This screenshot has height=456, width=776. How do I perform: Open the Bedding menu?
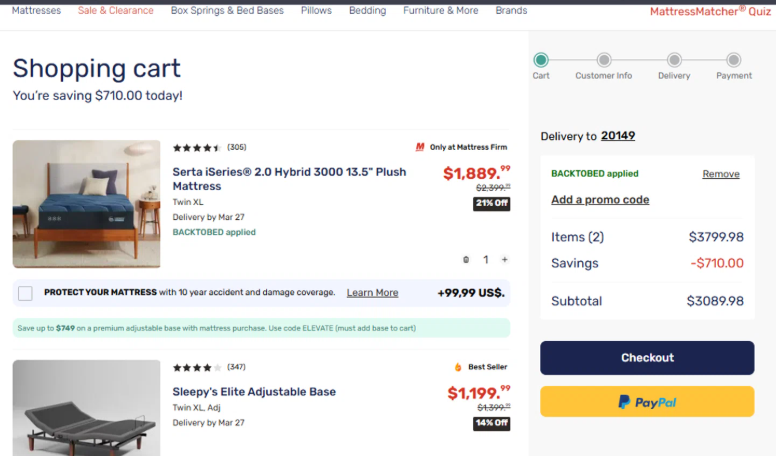click(367, 10)
